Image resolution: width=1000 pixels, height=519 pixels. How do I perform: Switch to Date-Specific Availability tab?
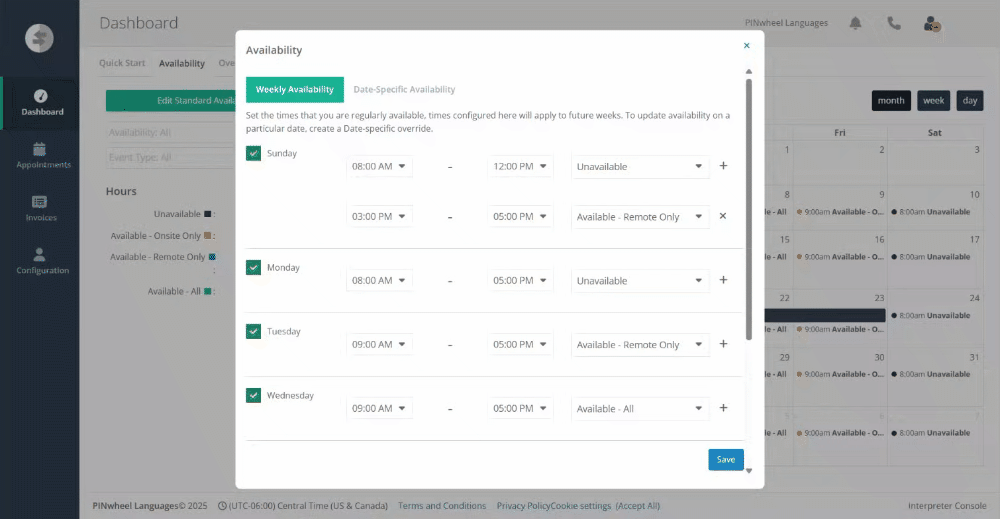[x=404, y=89]
